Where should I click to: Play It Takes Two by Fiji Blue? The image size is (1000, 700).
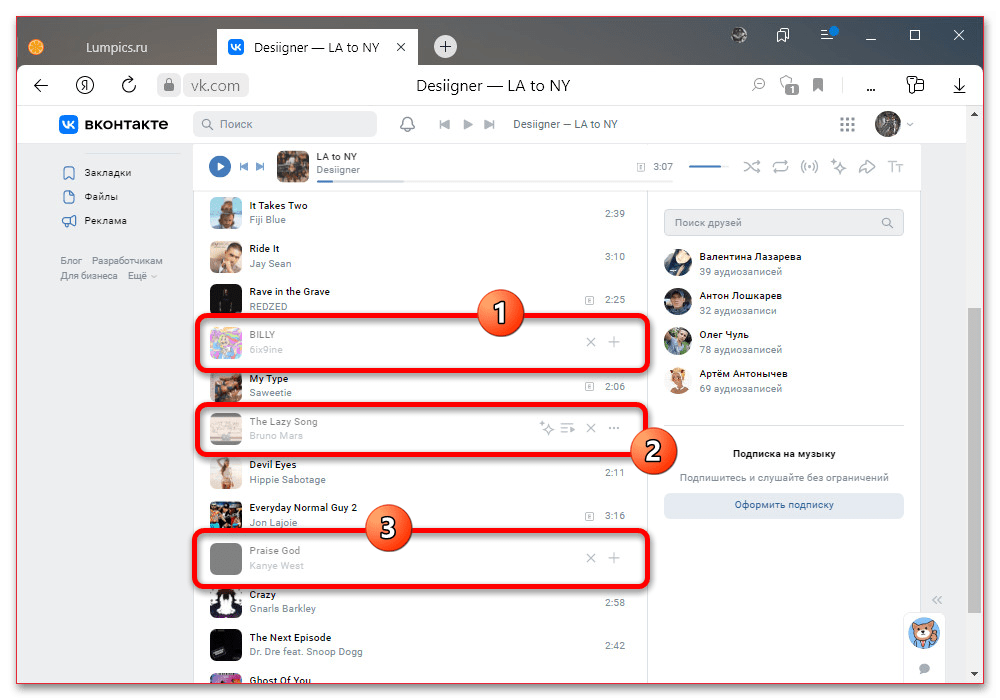click(419, 213)
